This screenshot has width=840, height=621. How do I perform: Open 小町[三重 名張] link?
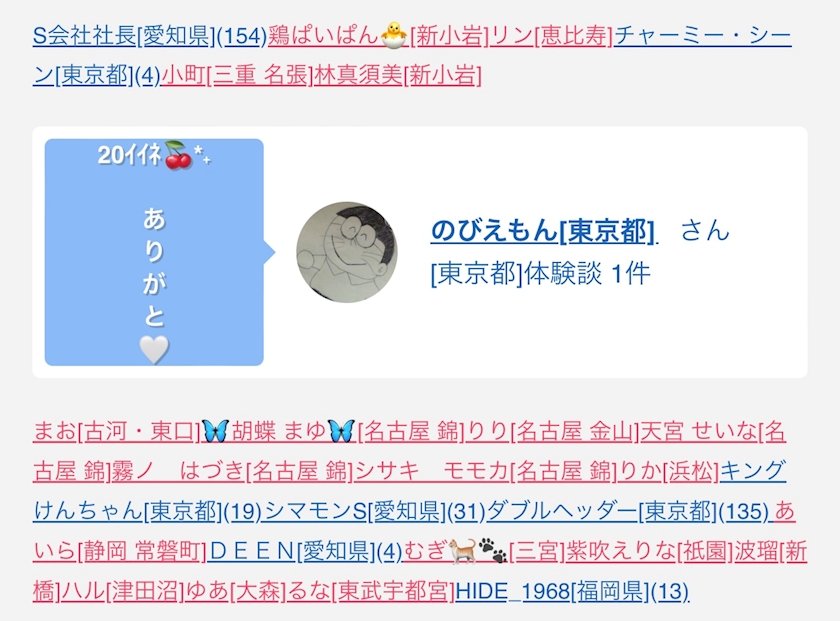tap(237, 75)
